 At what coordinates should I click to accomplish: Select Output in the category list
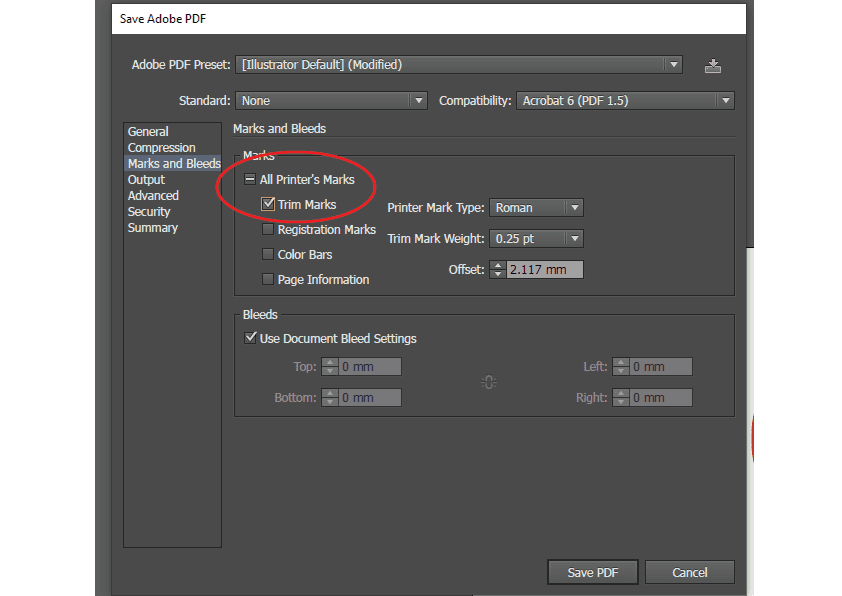(172, 179)
